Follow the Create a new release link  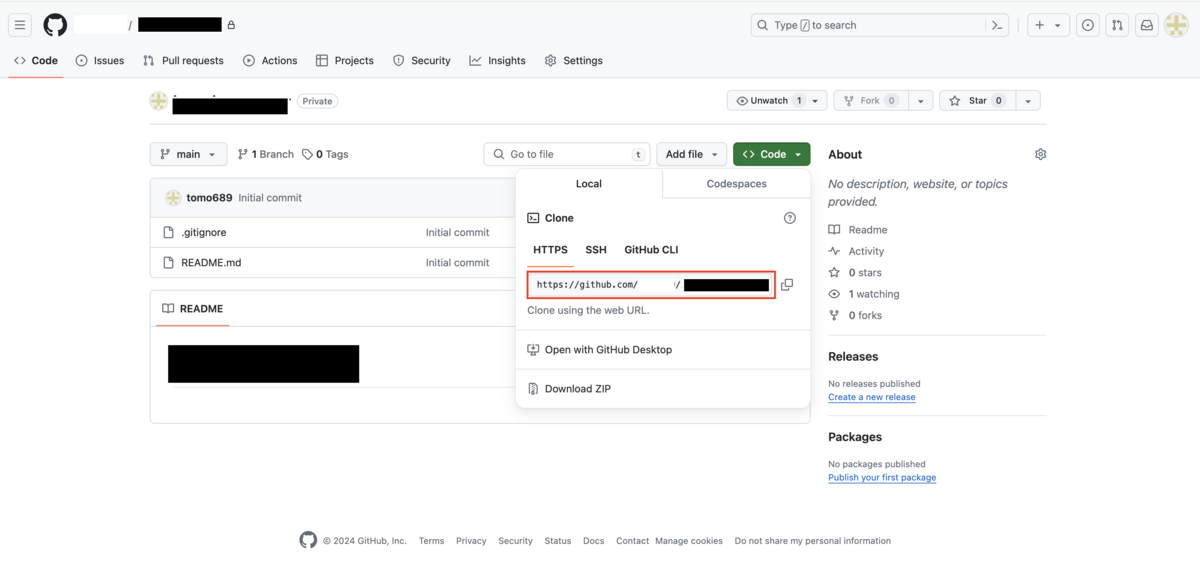click(871, 397)
